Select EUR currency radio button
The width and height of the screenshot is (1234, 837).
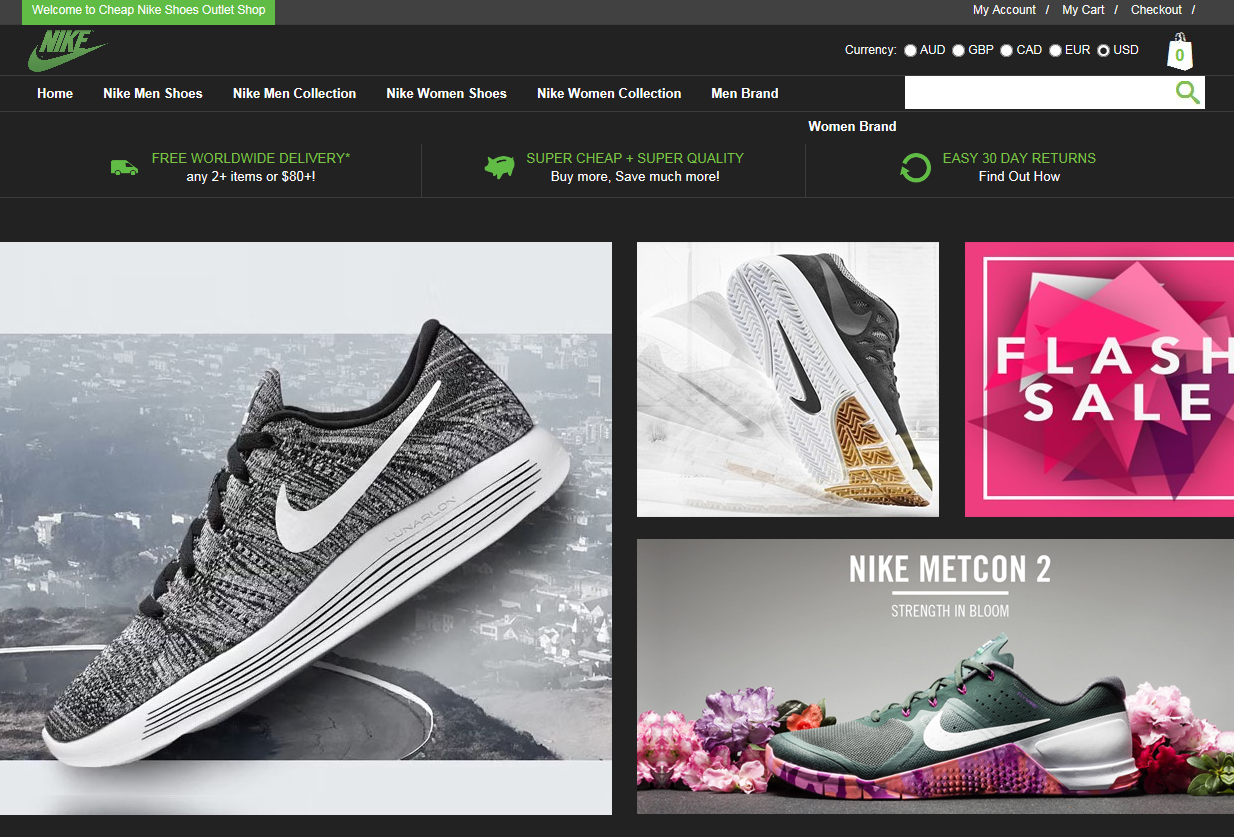coord(1055,50)
